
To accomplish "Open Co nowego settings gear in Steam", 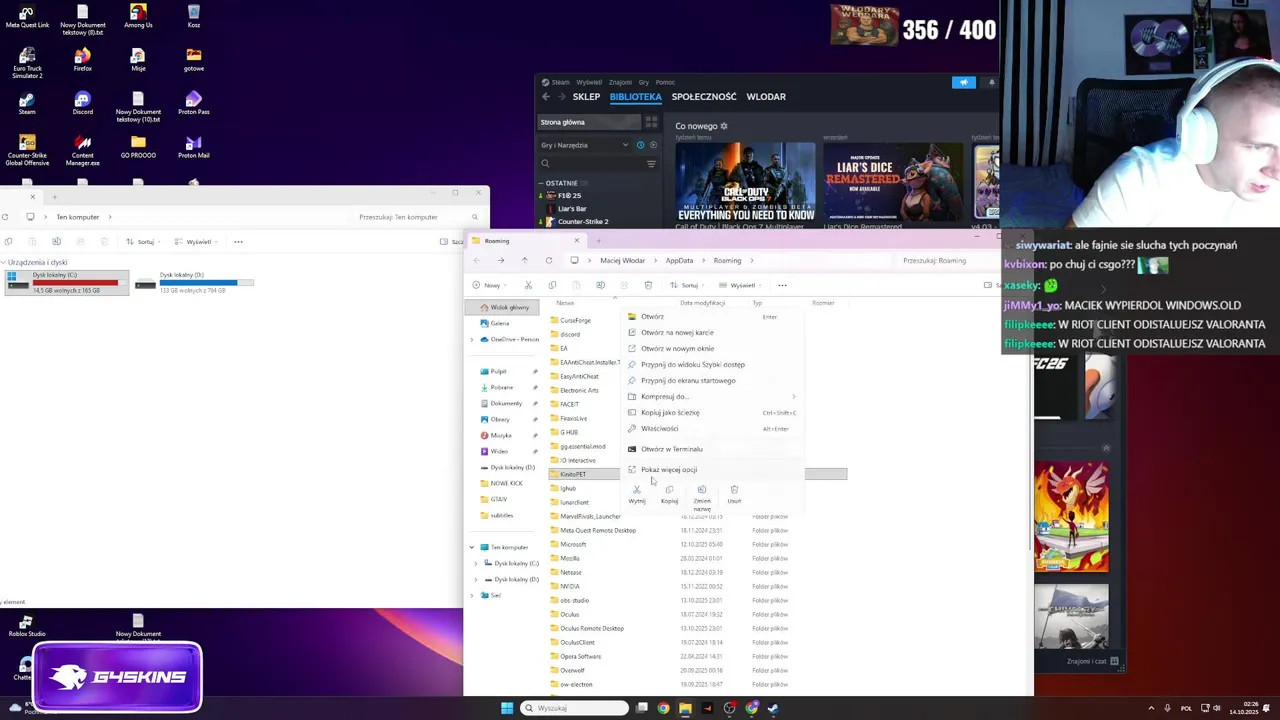I will (724, 126).
